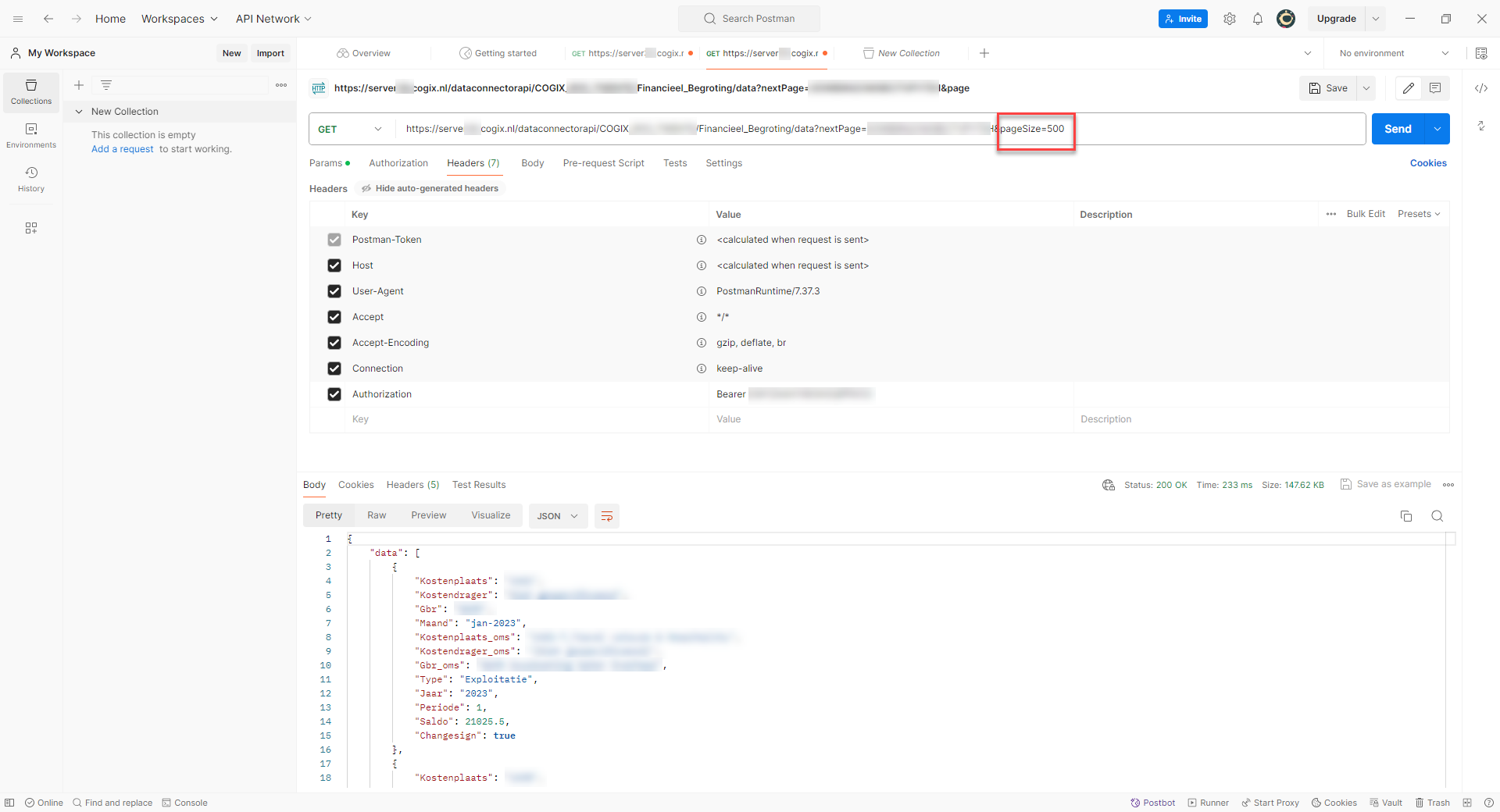Open the No environment selector
The image size is (1500, 812).
pyautogui.click(x=1394, y=53)
